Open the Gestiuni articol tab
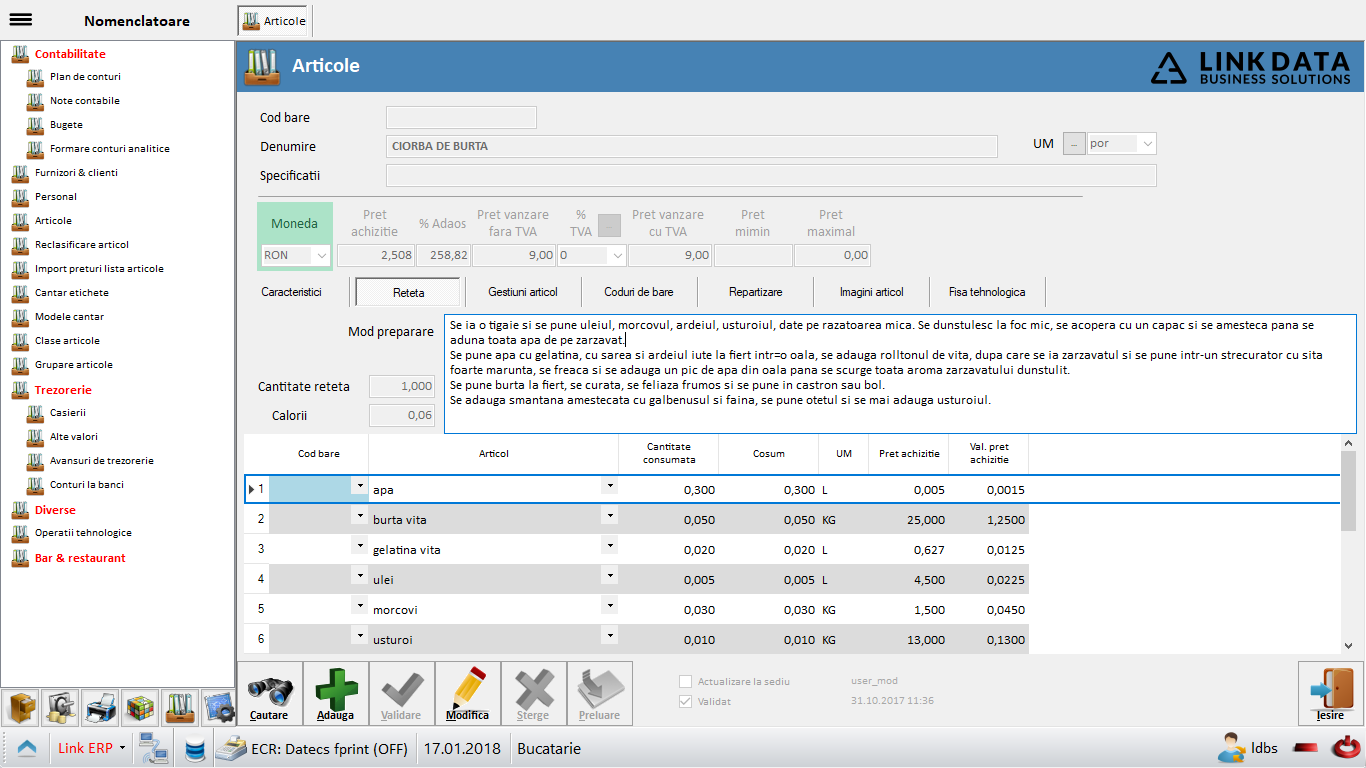 pos(523,292)
